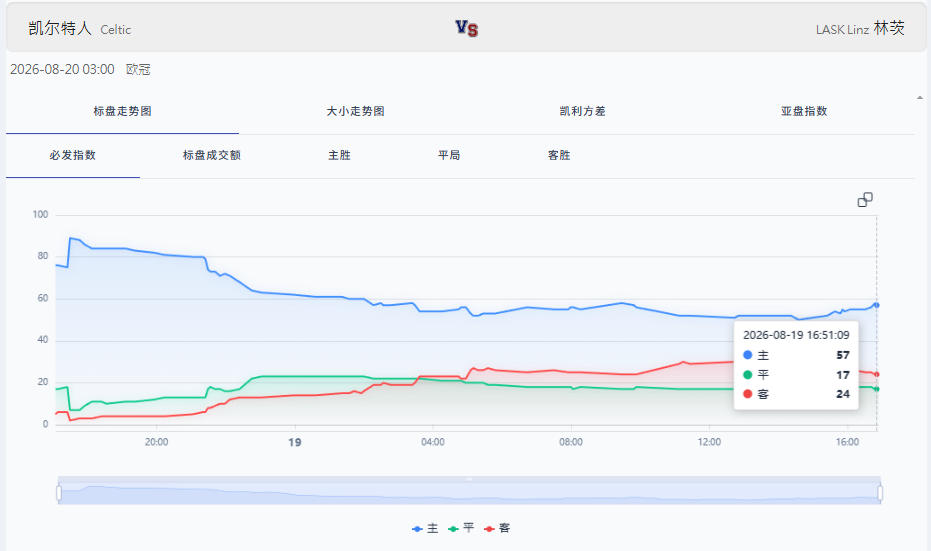Click the tooltip 主 value 57

pyautogui.click(x=843, y=355)
